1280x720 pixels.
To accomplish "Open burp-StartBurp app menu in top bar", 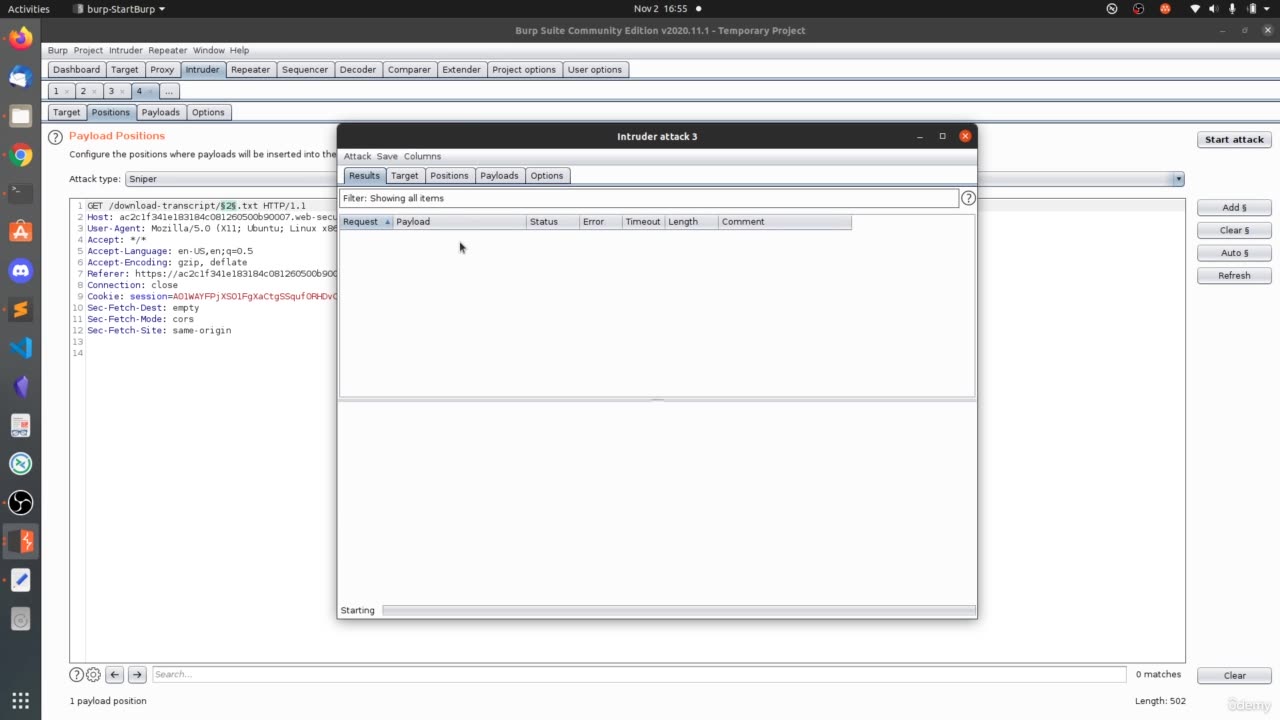I will point(120,9).
